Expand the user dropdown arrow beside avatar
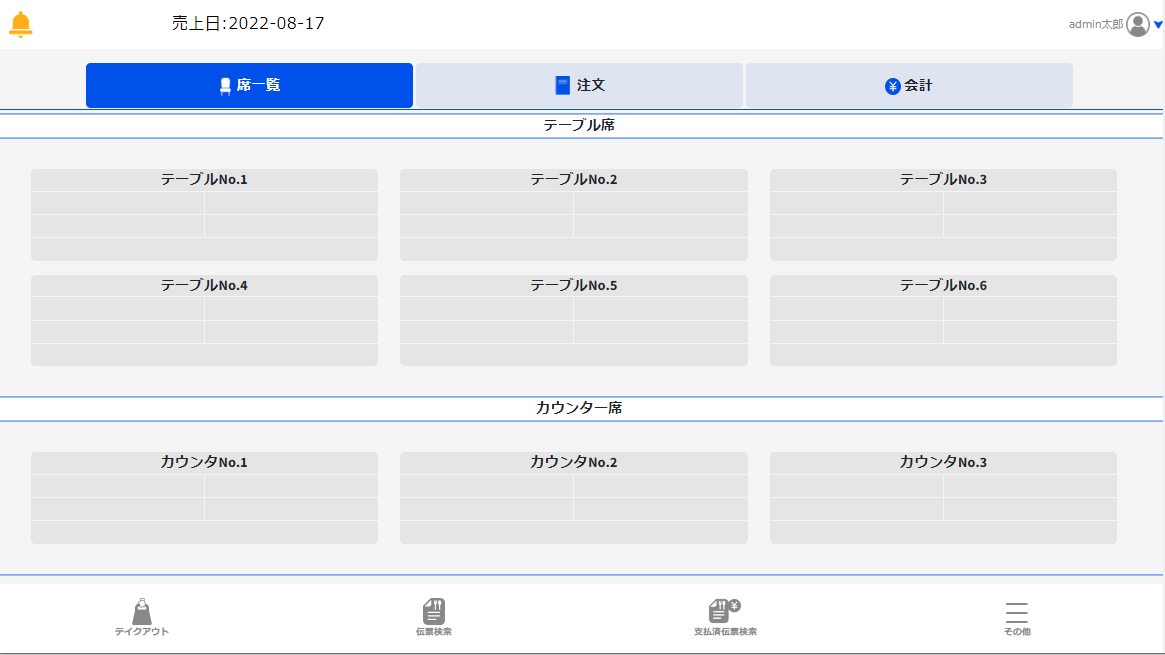Image resolution: width=1165 pixels, height=655 pixels. [1158, 25]
